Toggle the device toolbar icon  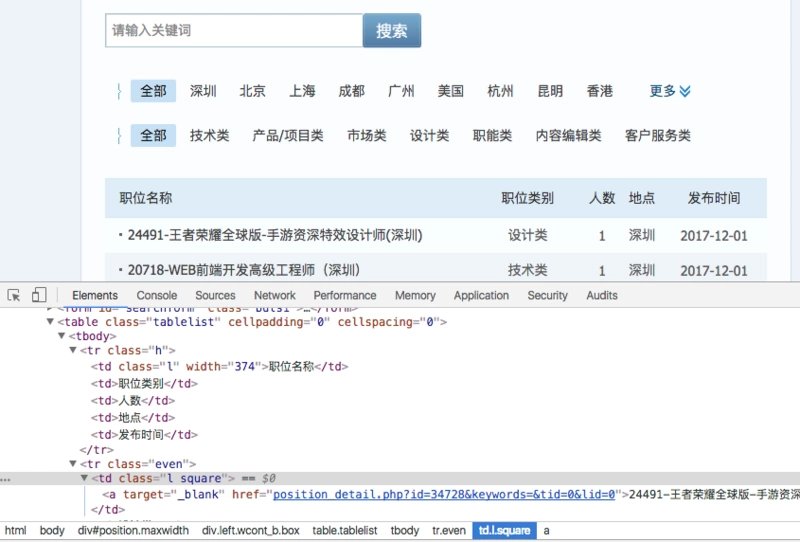point(39,295)
